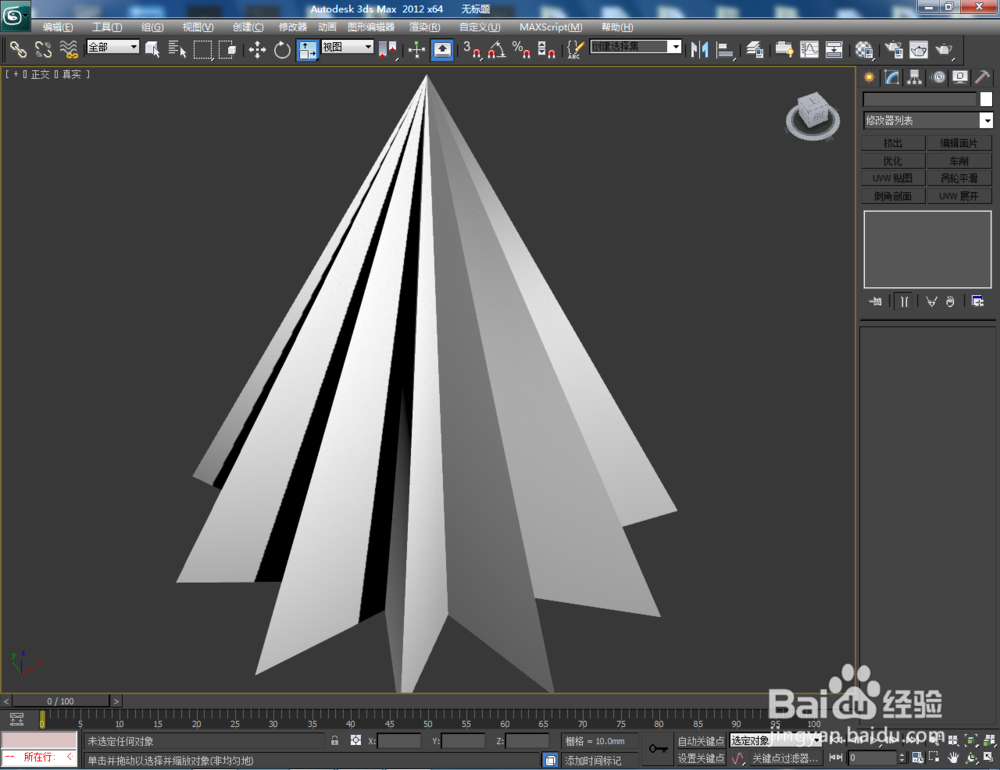Click the Unlink Selection tool
This screenshot has width=1000, height=770.
click(43, 50)
